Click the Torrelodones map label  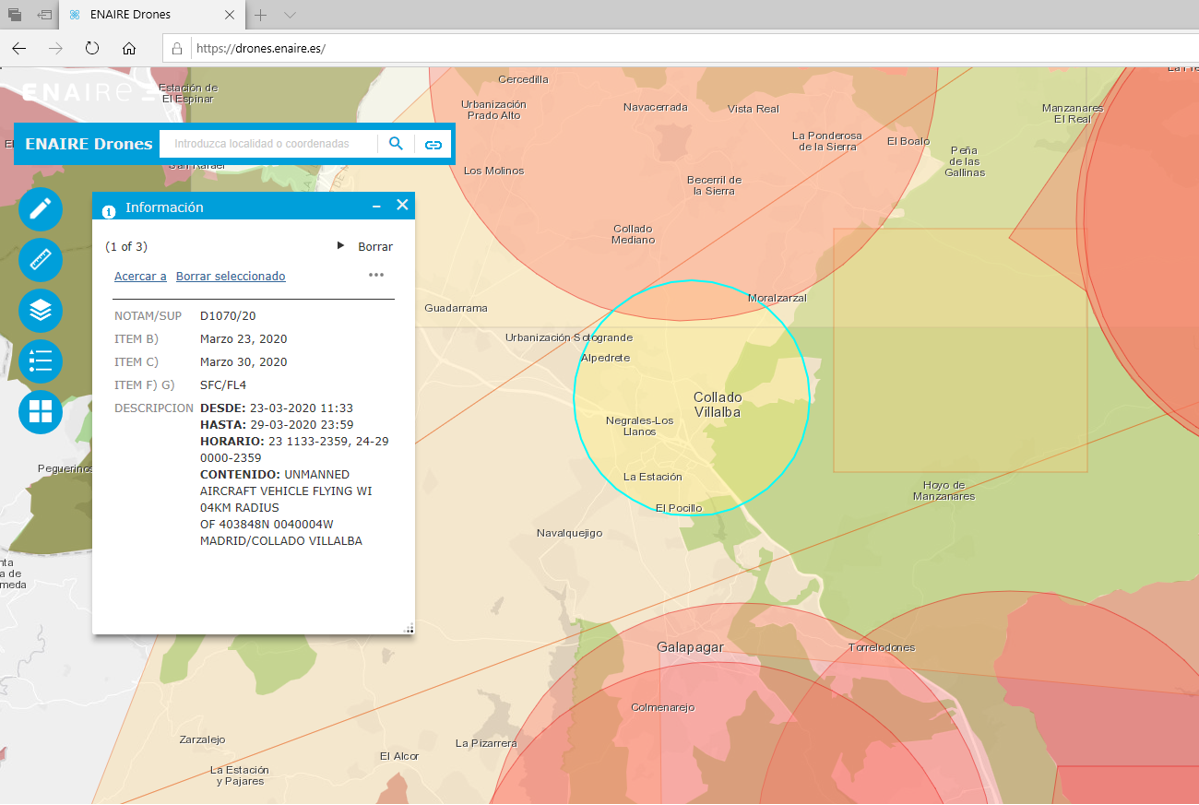[x=882, y=648]
